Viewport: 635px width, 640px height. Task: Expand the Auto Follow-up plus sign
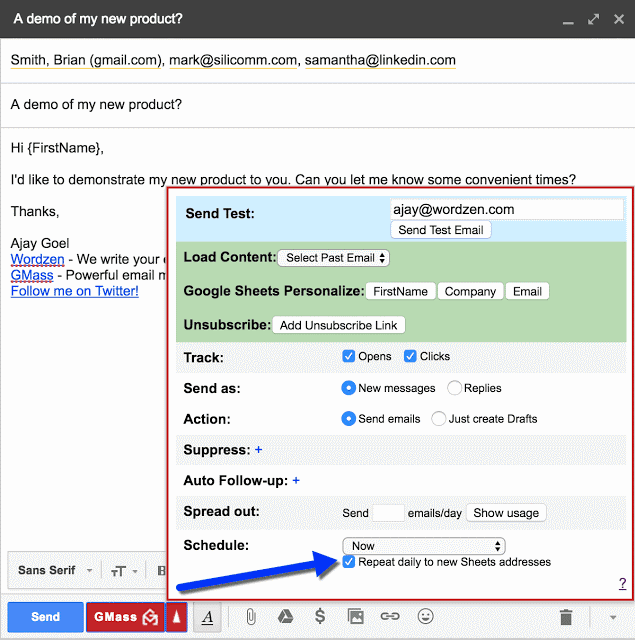coord(296,481)
